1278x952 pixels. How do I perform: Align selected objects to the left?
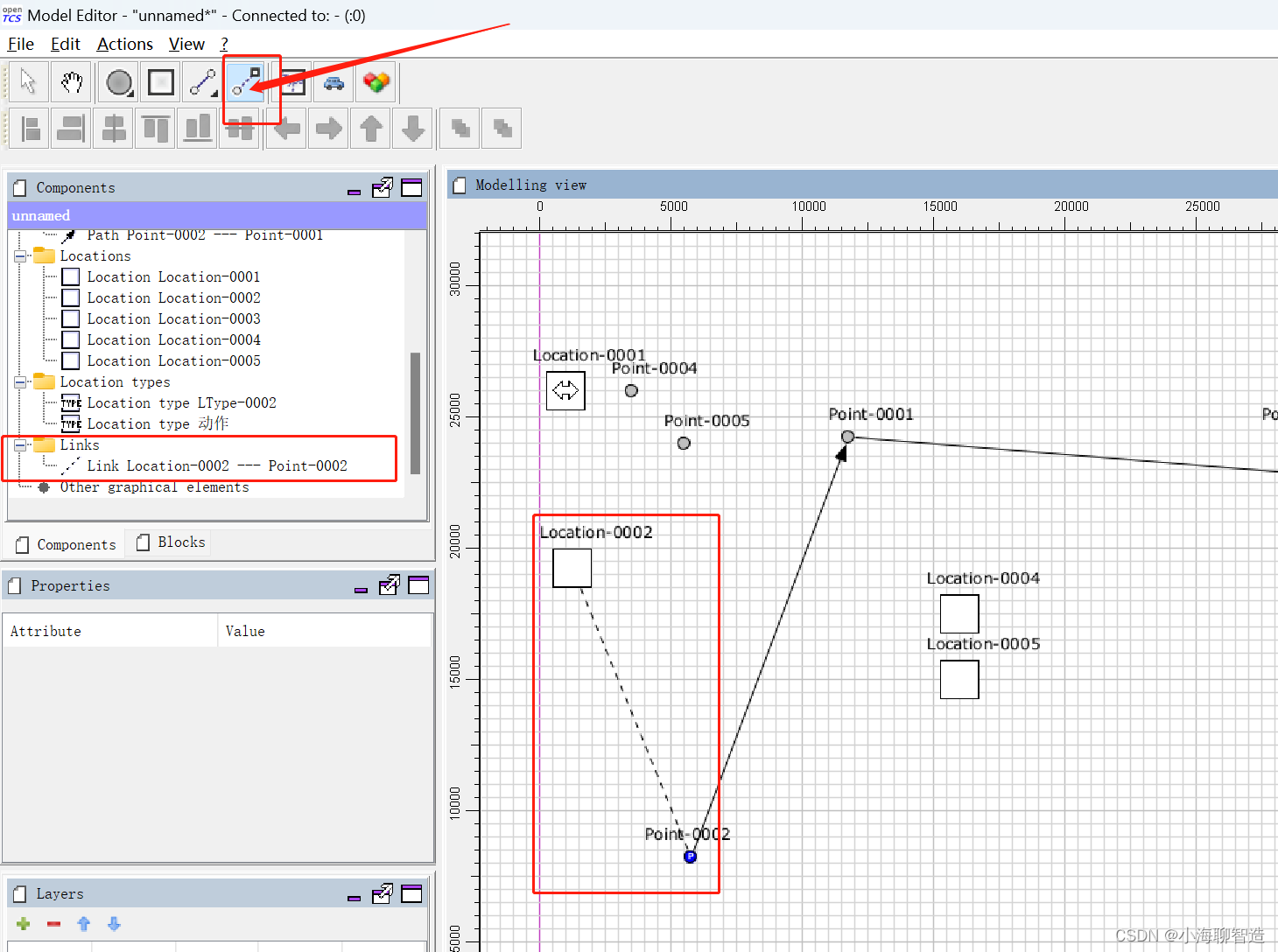30,129
